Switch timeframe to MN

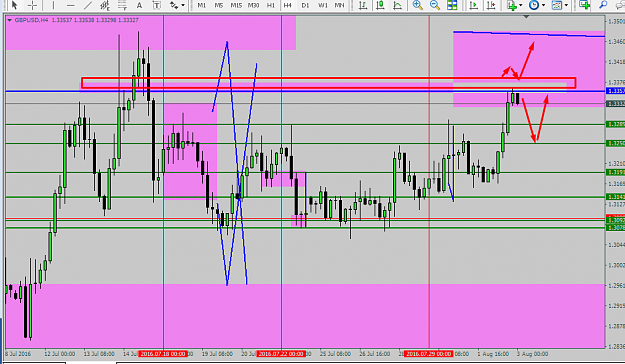pos(340,5)
